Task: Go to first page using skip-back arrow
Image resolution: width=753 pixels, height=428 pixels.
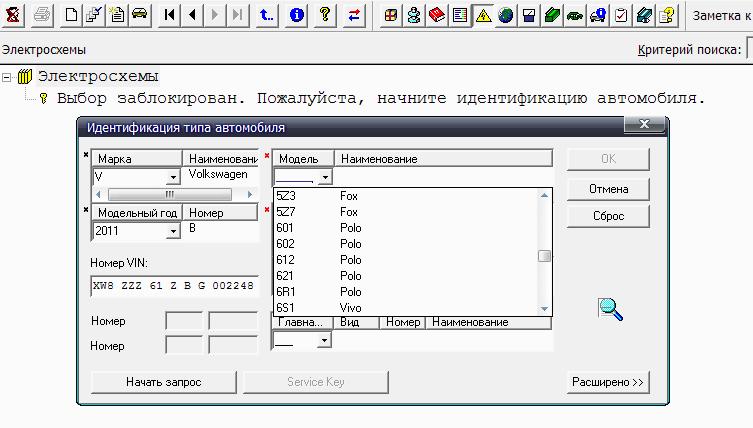Action: tap(170, 15)
